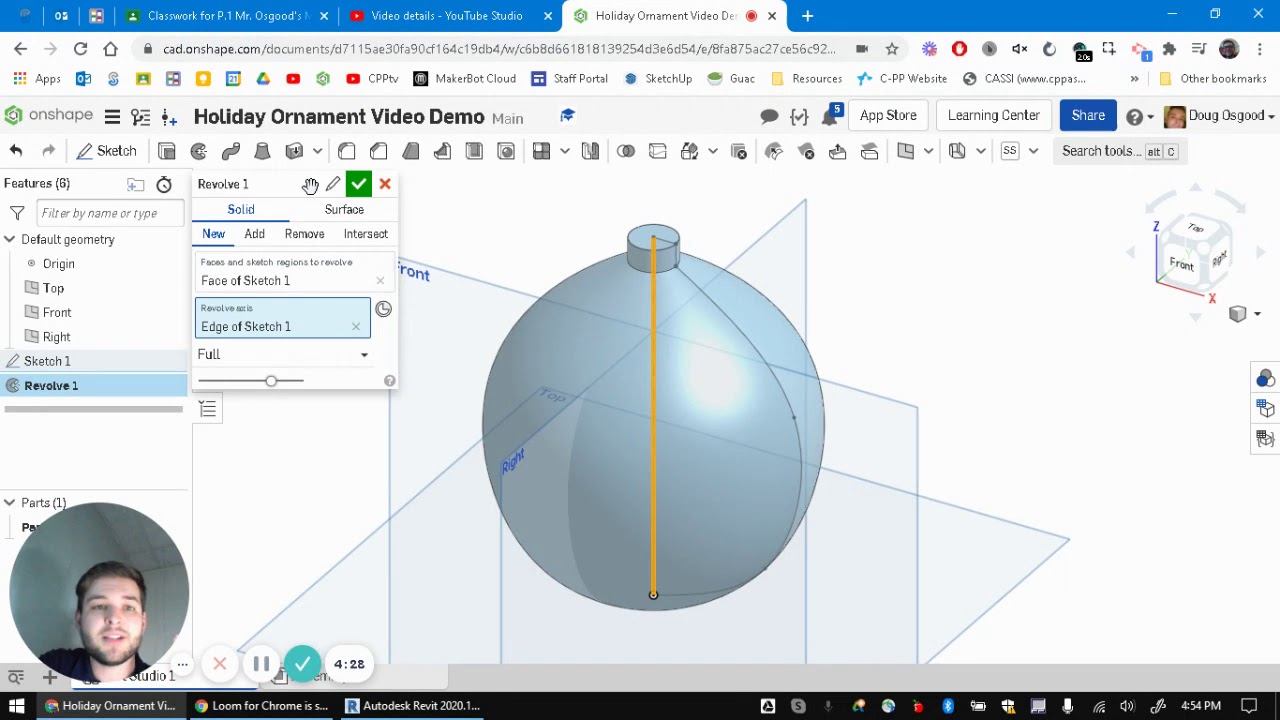
Task: Click the blue Share button
Action: click(x=1088, y=116)
